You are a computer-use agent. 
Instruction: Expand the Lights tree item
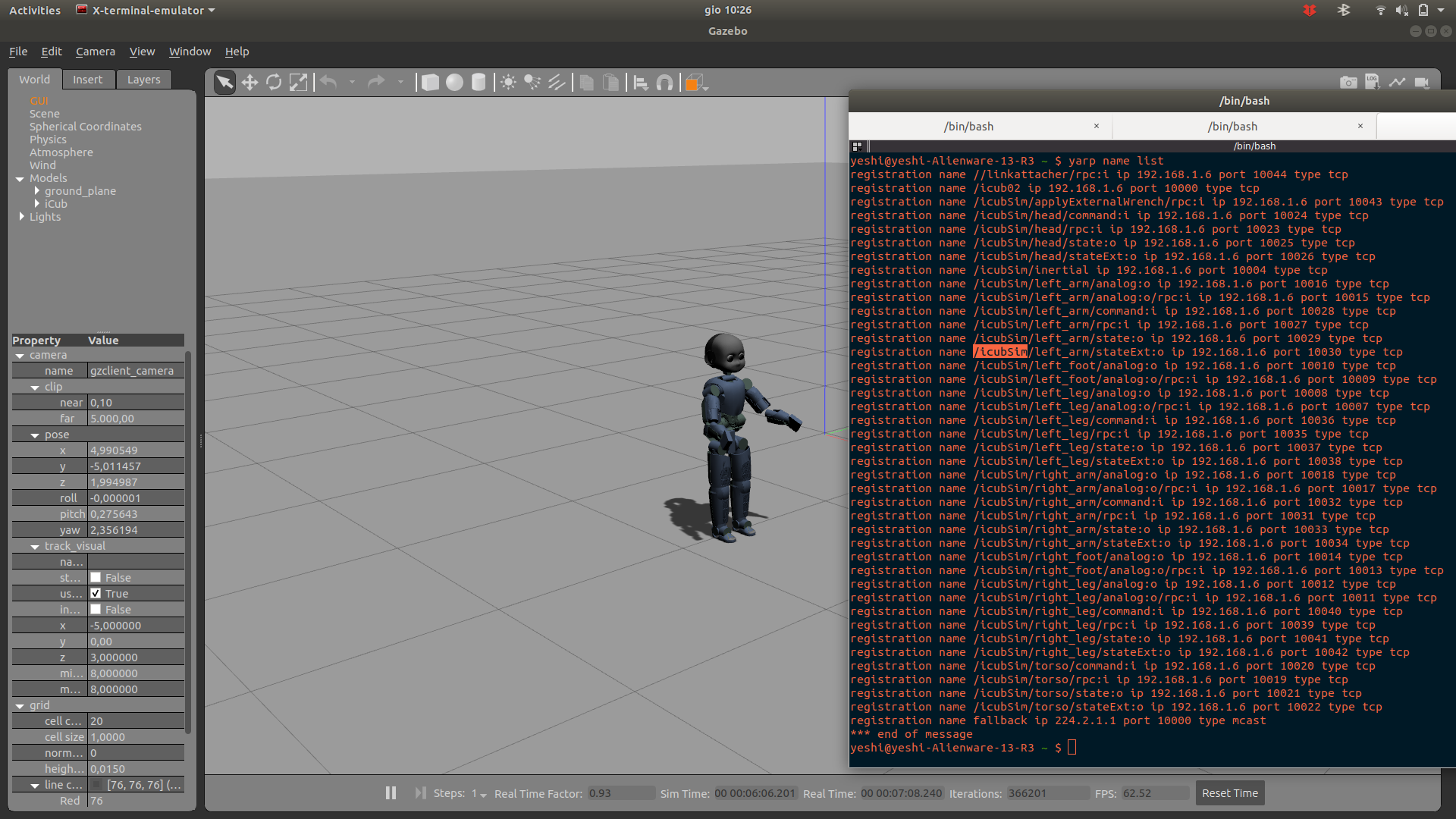tap(21, 217)
